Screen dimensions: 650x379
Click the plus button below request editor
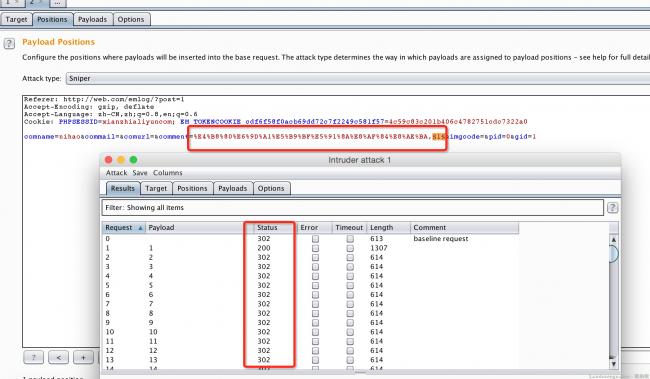[83, 357]
